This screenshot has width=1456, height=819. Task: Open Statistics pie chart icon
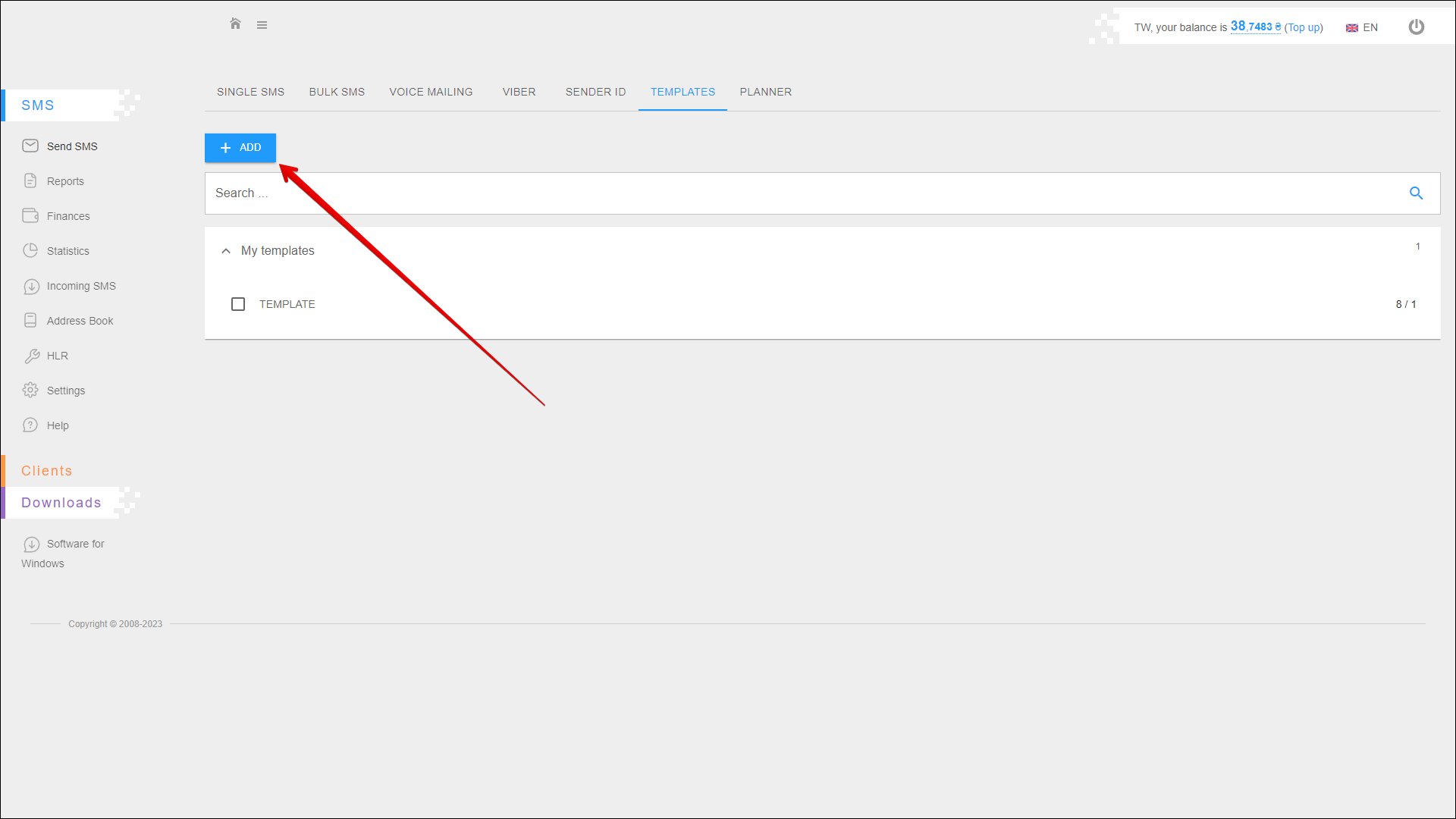[30, 250]
